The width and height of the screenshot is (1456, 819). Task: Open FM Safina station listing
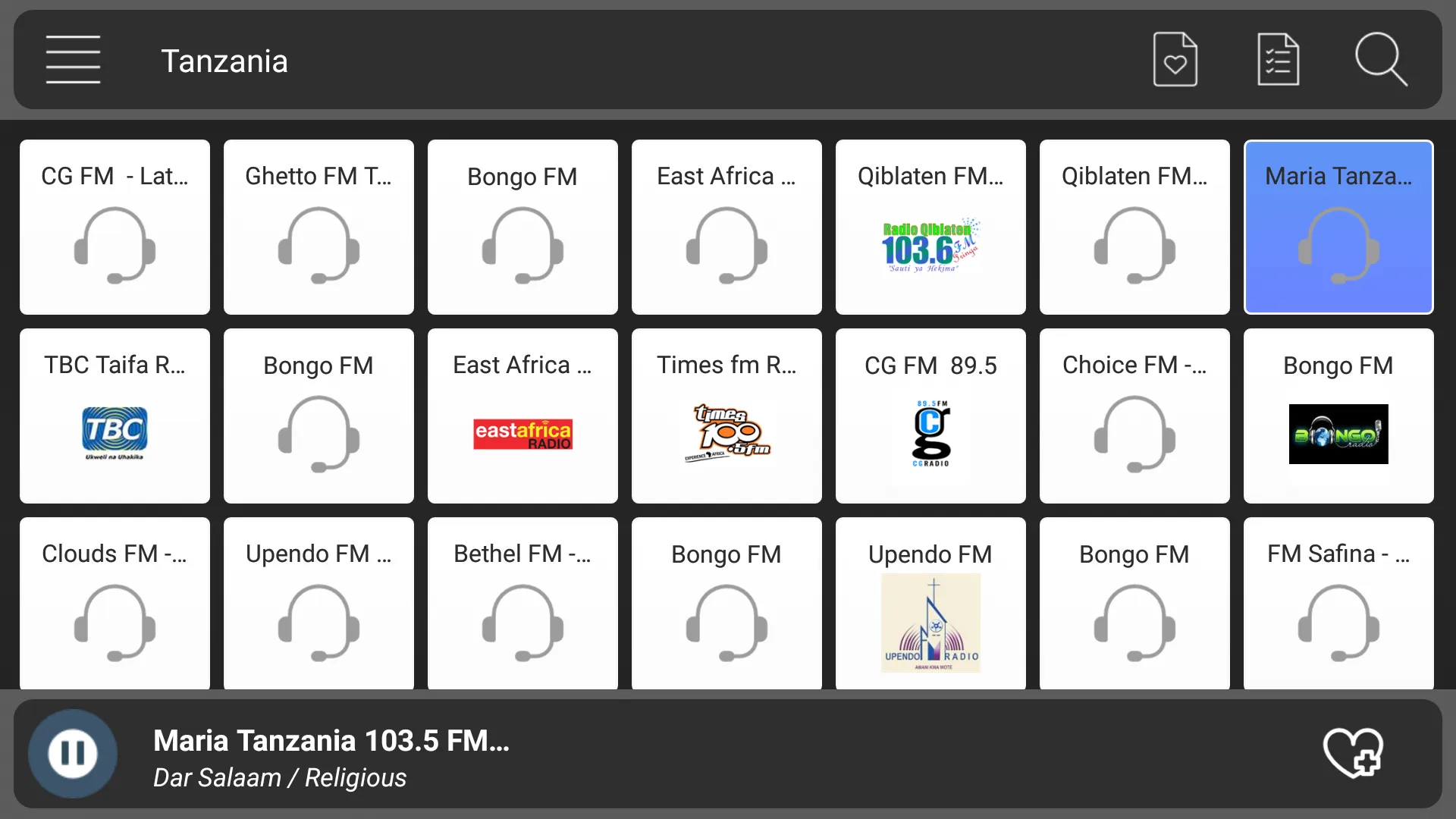1339,605
